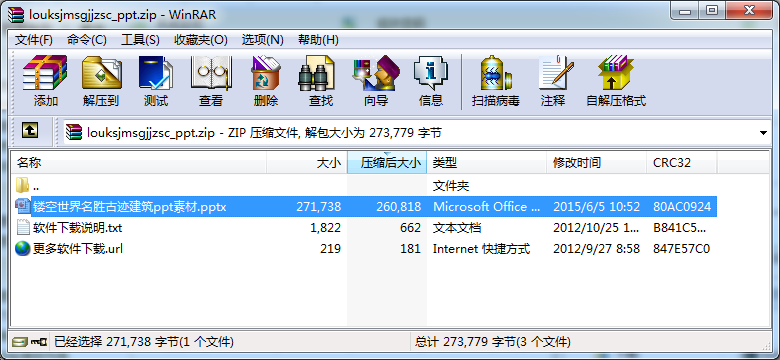Open the 帮助(H) menu
Screen dimensions: 780x360
pyautogui.click(x=318, y=40)
